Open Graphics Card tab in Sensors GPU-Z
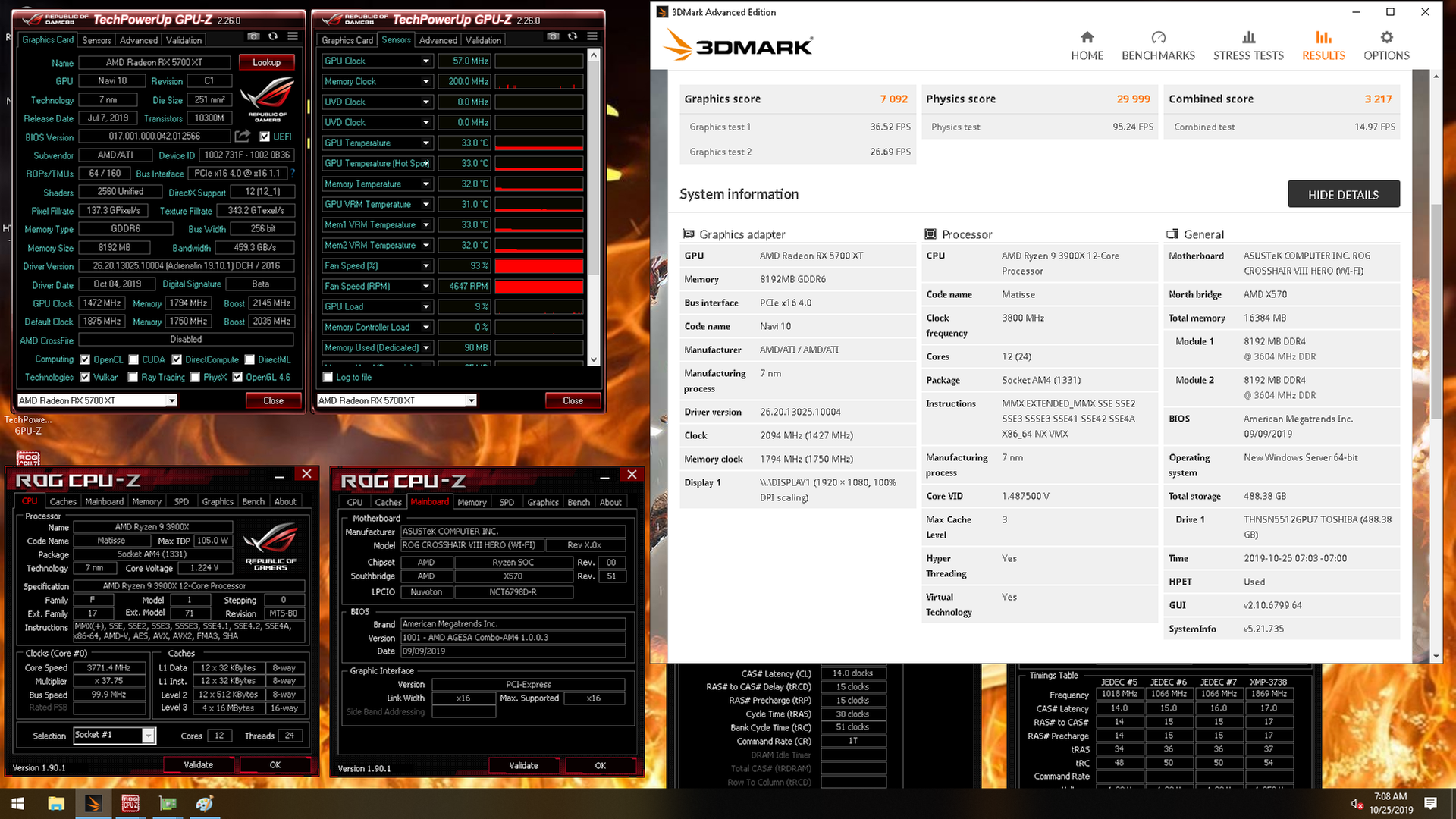1456x819 pixels. click(x=347, y=40)
